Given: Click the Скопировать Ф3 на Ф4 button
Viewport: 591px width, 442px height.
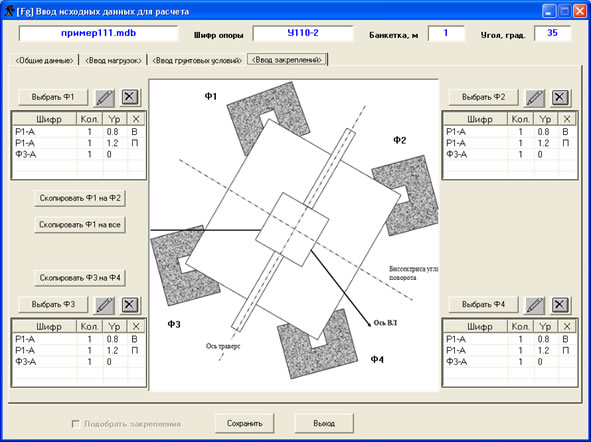Looking at the screenshot, I should click(80, 278).
